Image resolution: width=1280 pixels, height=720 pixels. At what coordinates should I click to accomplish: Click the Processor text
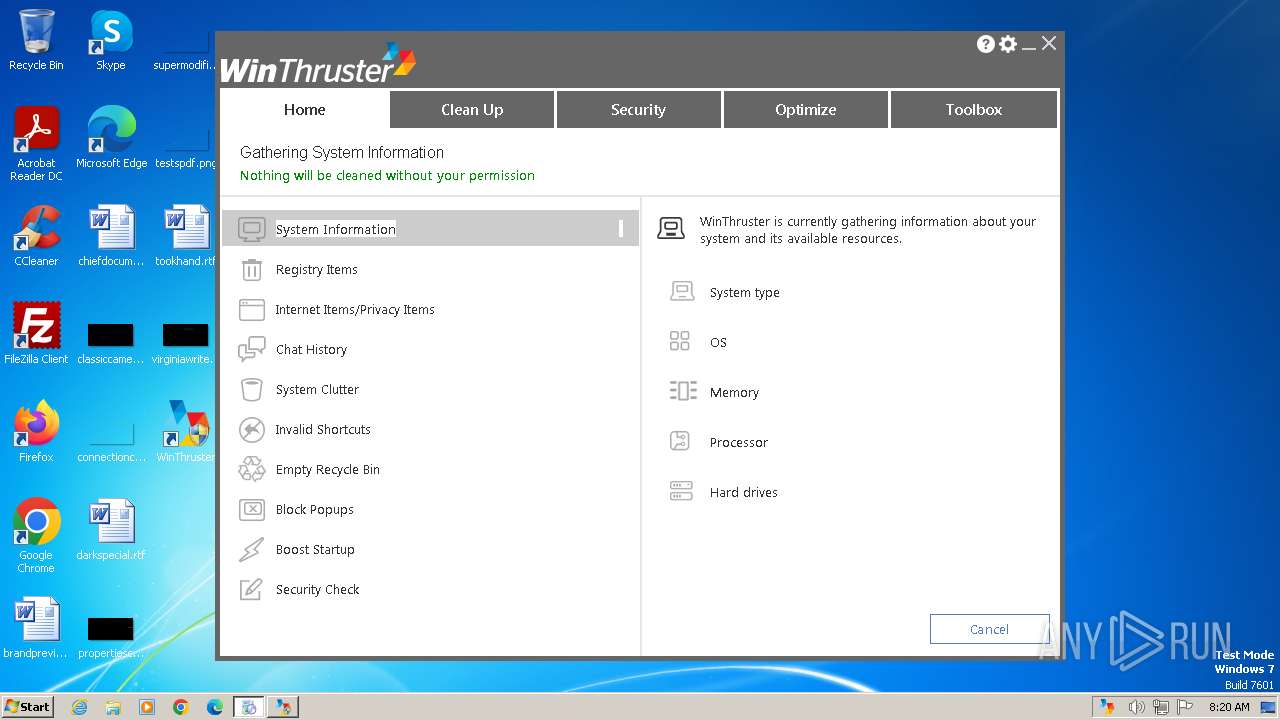[x=739, y=443]
